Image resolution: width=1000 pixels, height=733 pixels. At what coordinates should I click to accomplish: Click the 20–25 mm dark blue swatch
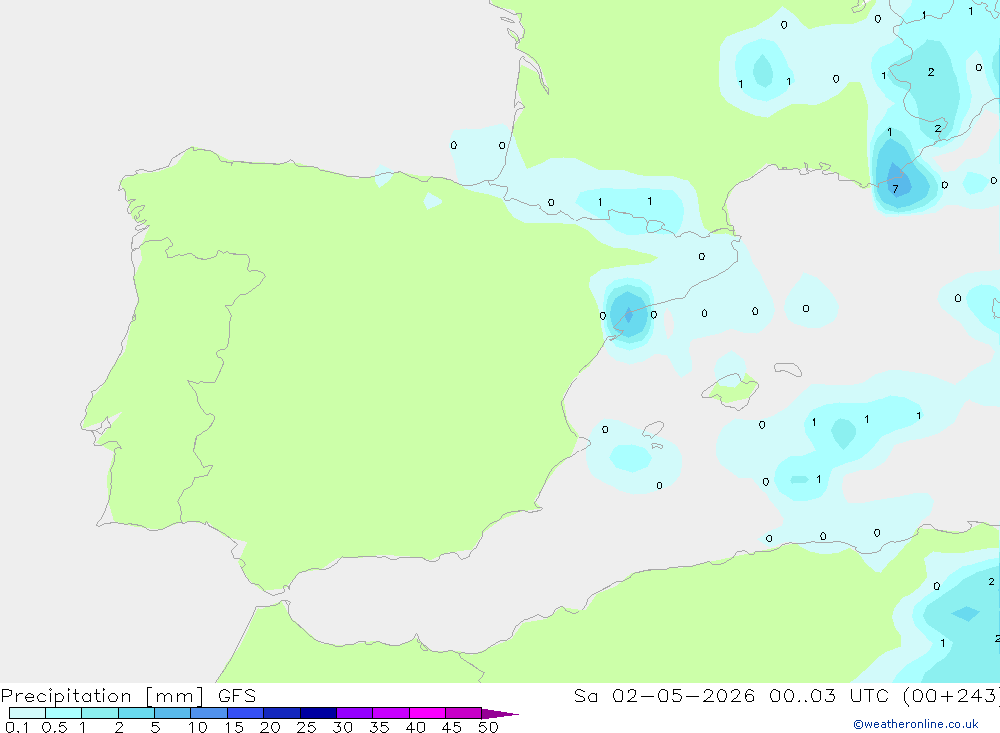[282, 713]
